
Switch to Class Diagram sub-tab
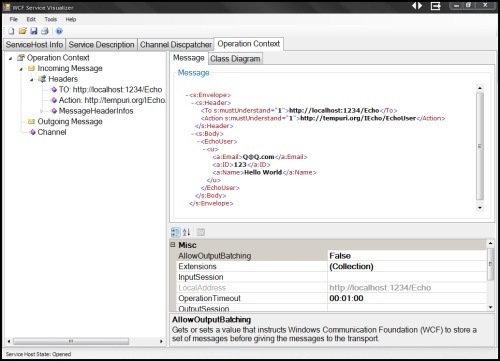pyautogui.click(x=235, y=59)
